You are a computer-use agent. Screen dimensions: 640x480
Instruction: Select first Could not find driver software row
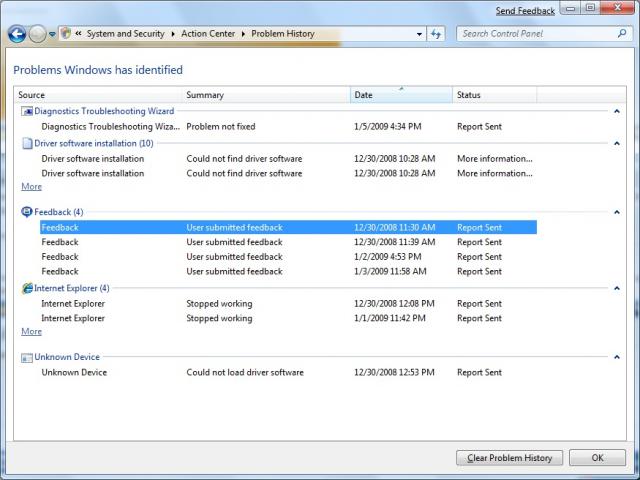(288, 158)
